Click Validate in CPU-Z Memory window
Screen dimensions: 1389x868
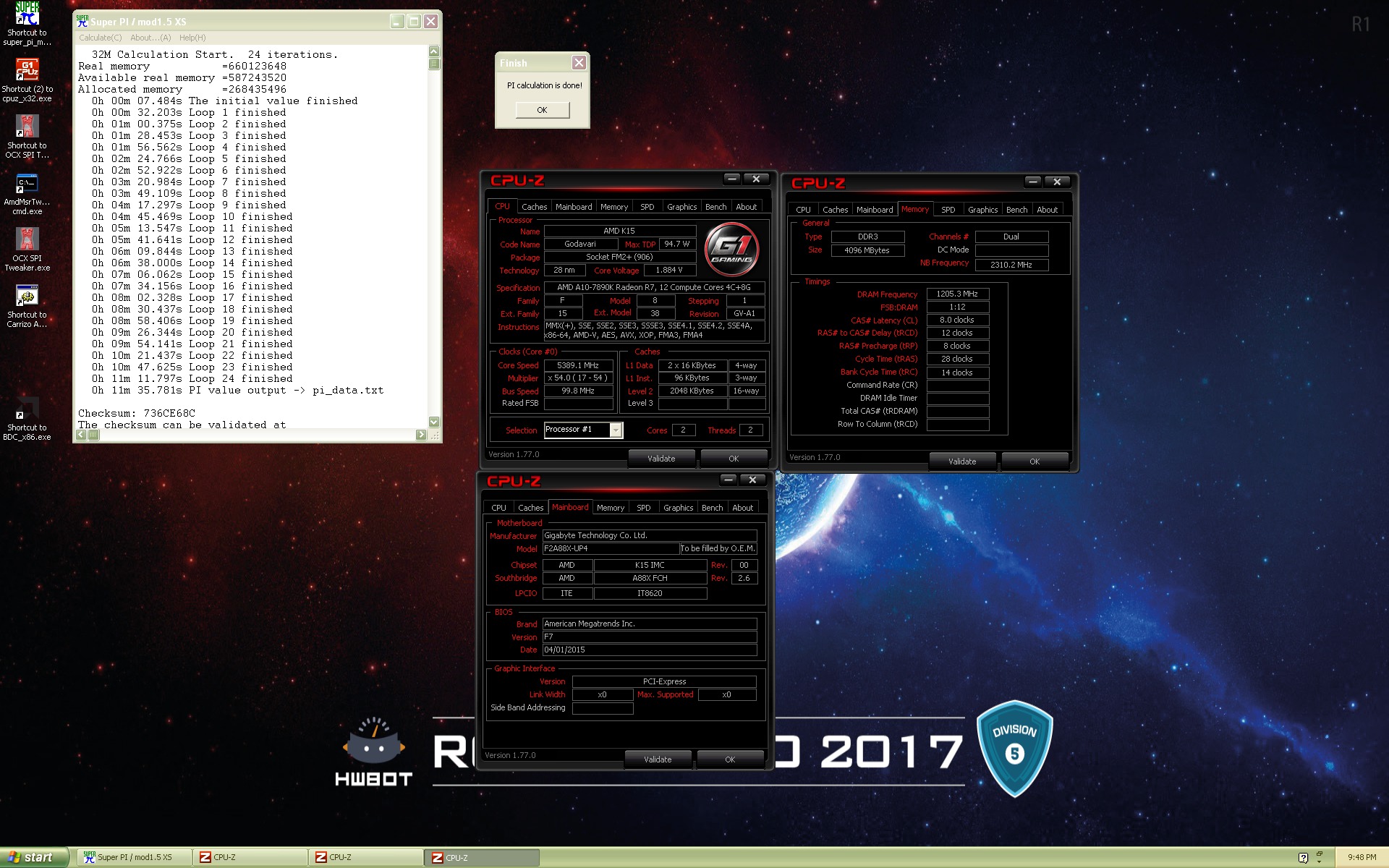[x=962, y=461]
